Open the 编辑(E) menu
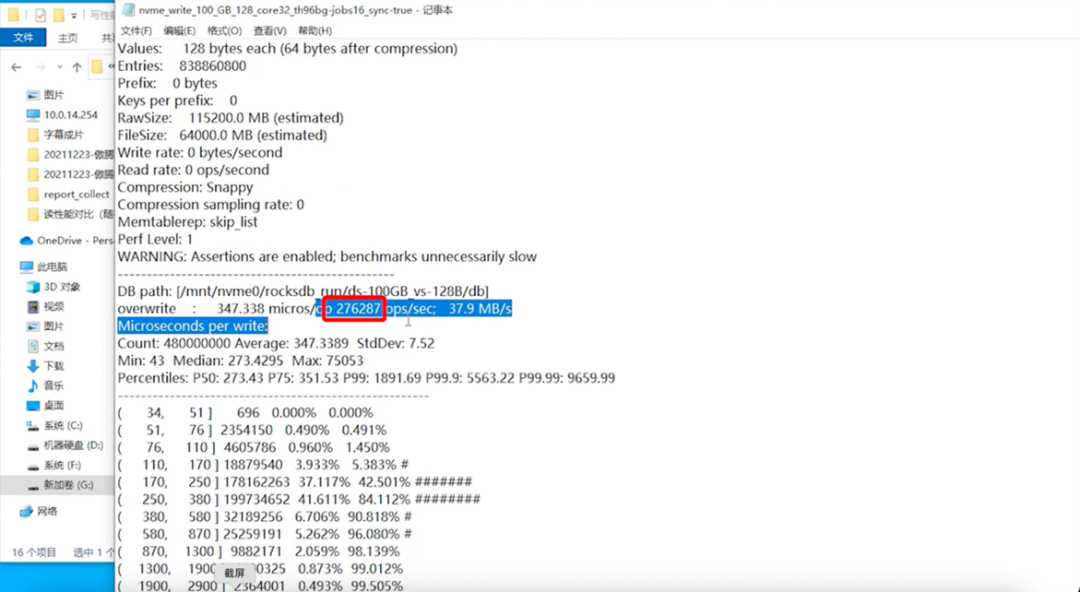Image resolution: width=1080 pixels, height=592 pixels. [179, 31]
